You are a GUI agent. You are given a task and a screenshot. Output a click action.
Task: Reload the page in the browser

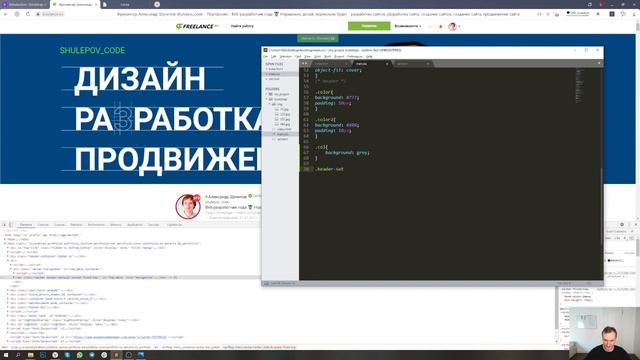[x=28, y=14]
